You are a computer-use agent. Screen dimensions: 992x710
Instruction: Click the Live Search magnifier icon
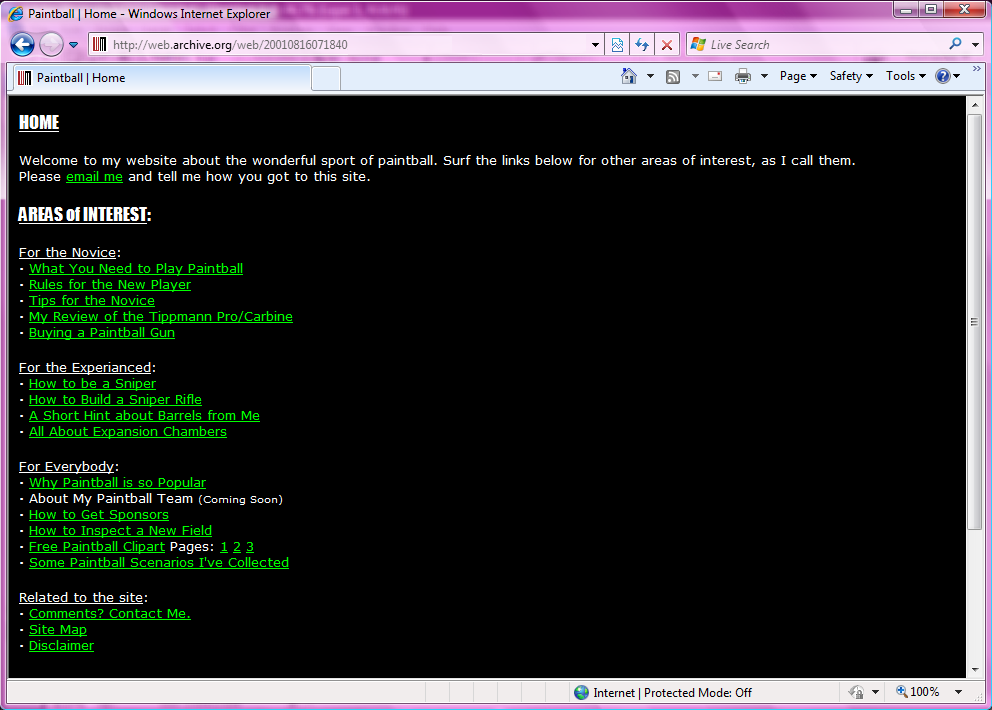coord(955,44)
